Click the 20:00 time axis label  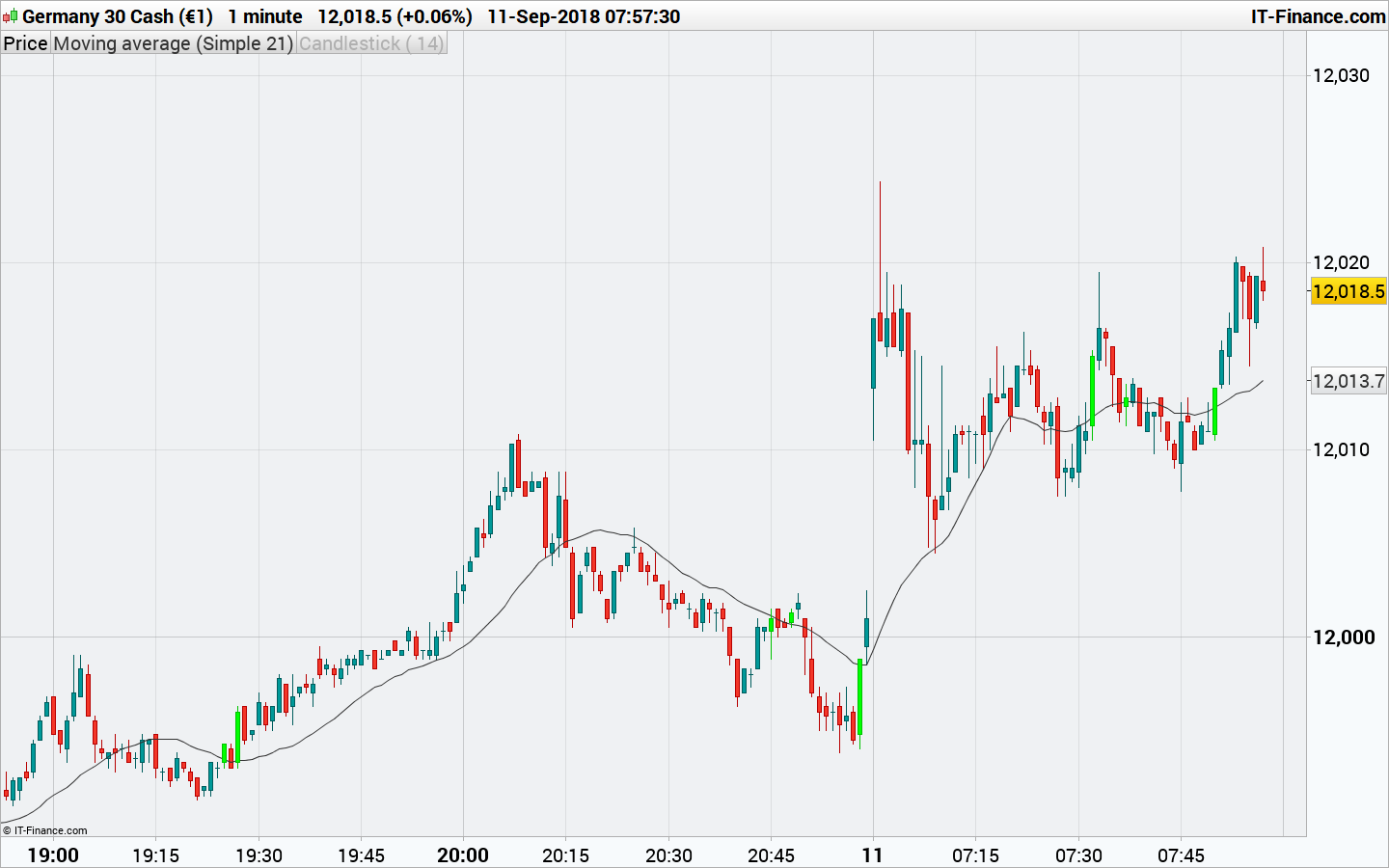tap(463, 855)
